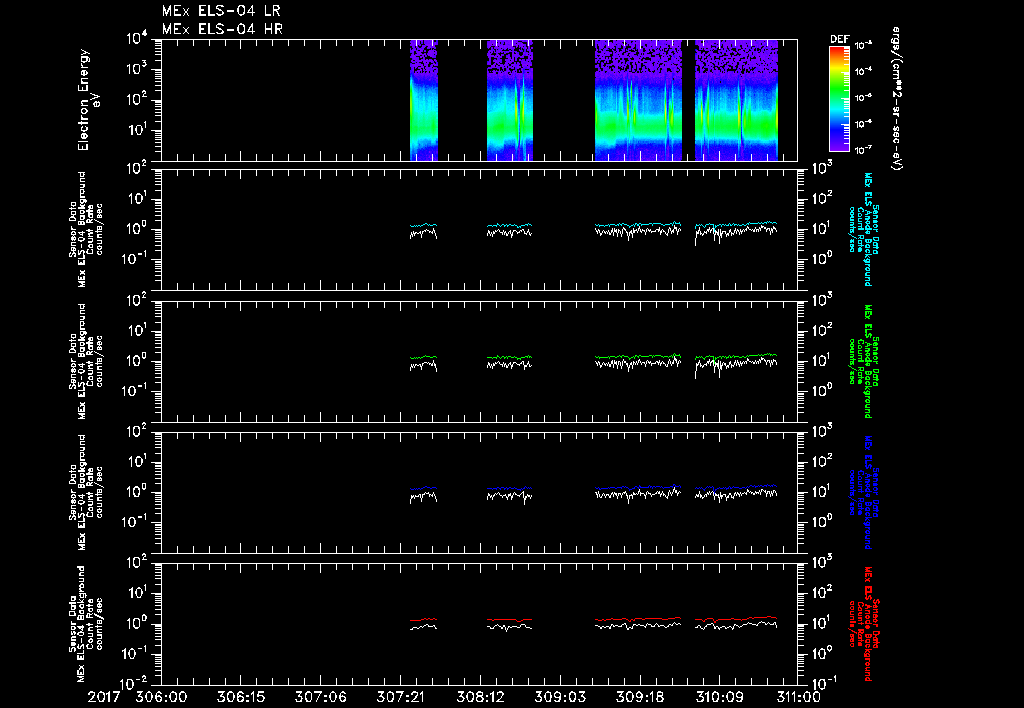Image resolution: width=1024 pixels, height=708 pixels.
Task: Select the 309:18 time tick label
Action: point(639,697)
